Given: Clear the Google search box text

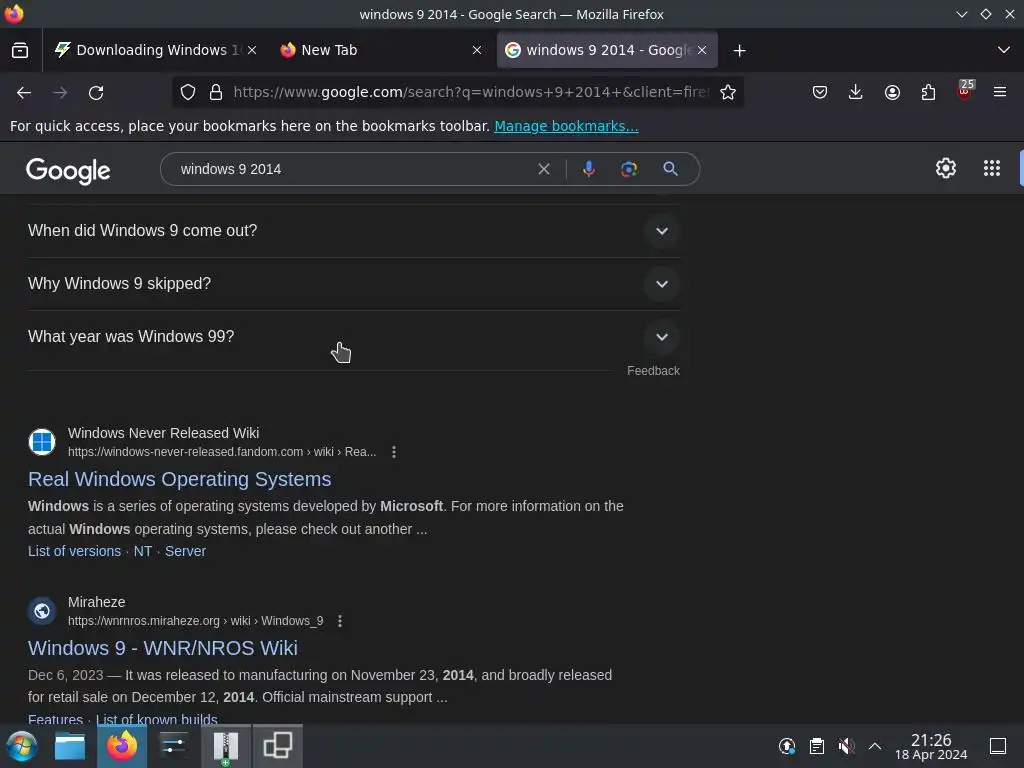Looking at the screenshot, I should pos(543,169).
